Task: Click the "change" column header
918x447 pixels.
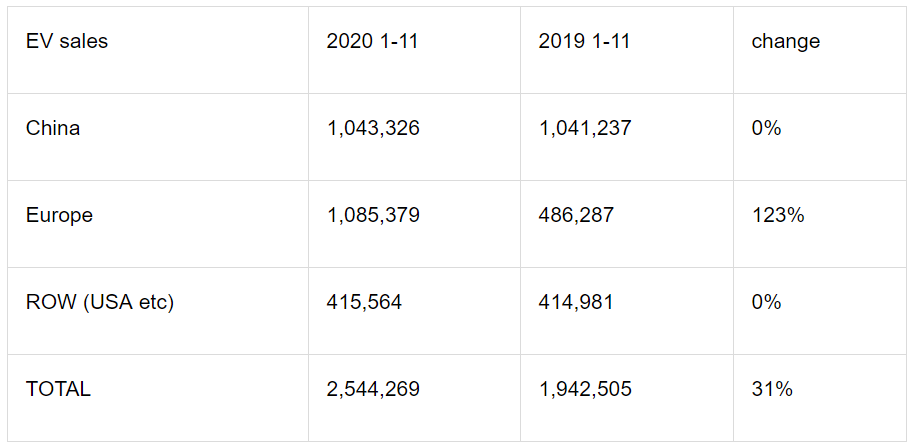Action: tap(785, 41)
